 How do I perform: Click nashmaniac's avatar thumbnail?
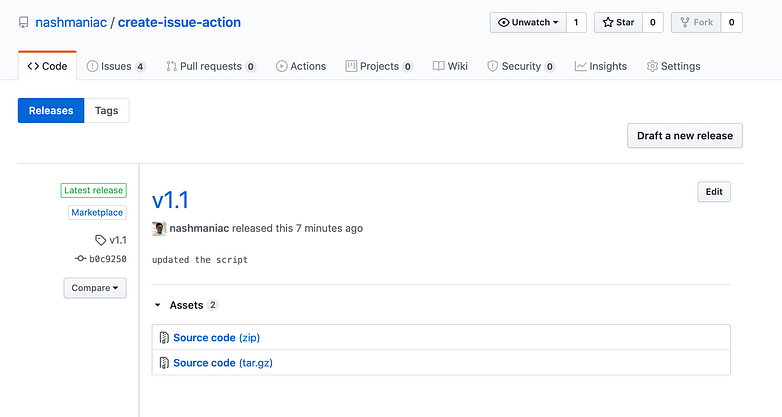[159, 228]
